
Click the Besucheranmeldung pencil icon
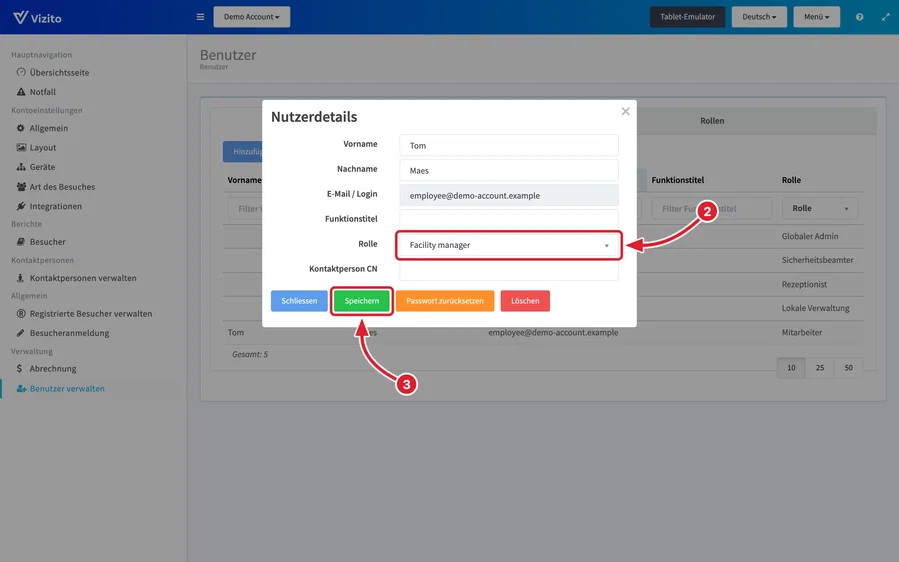point(21,333)
